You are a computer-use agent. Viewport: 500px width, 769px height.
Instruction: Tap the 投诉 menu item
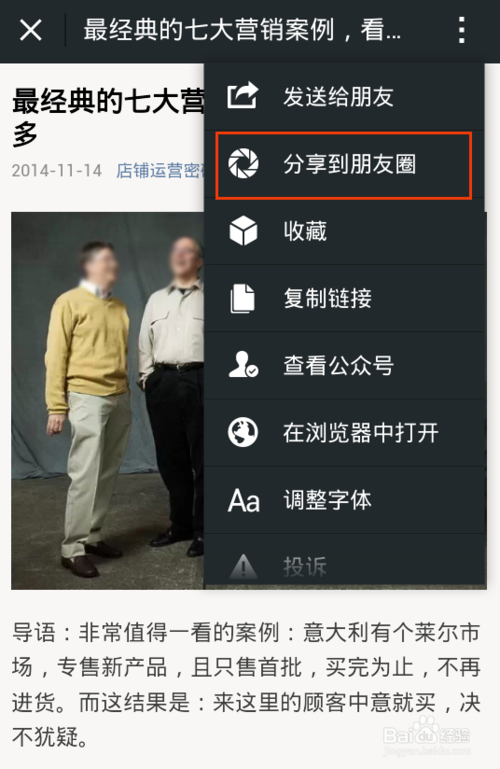pos(345,562)
